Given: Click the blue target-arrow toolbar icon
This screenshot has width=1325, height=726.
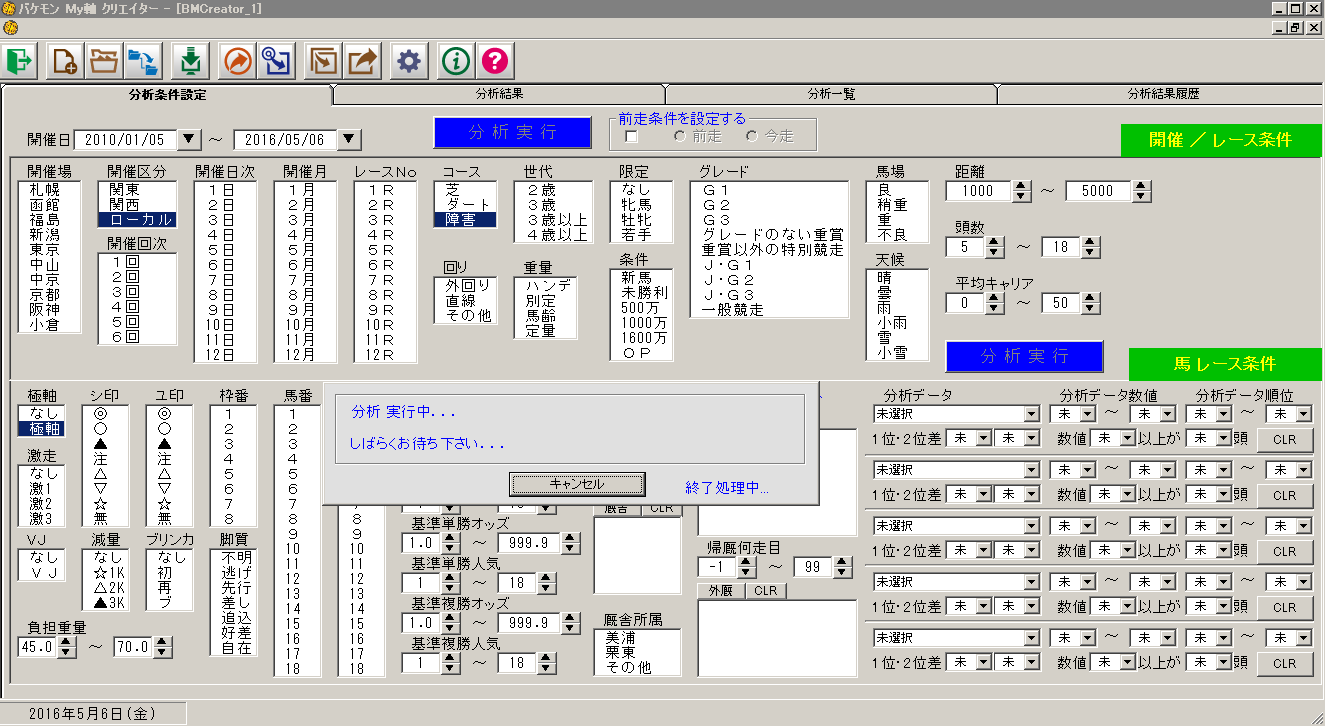Looking at the screenshot, I should pos(277,61).
